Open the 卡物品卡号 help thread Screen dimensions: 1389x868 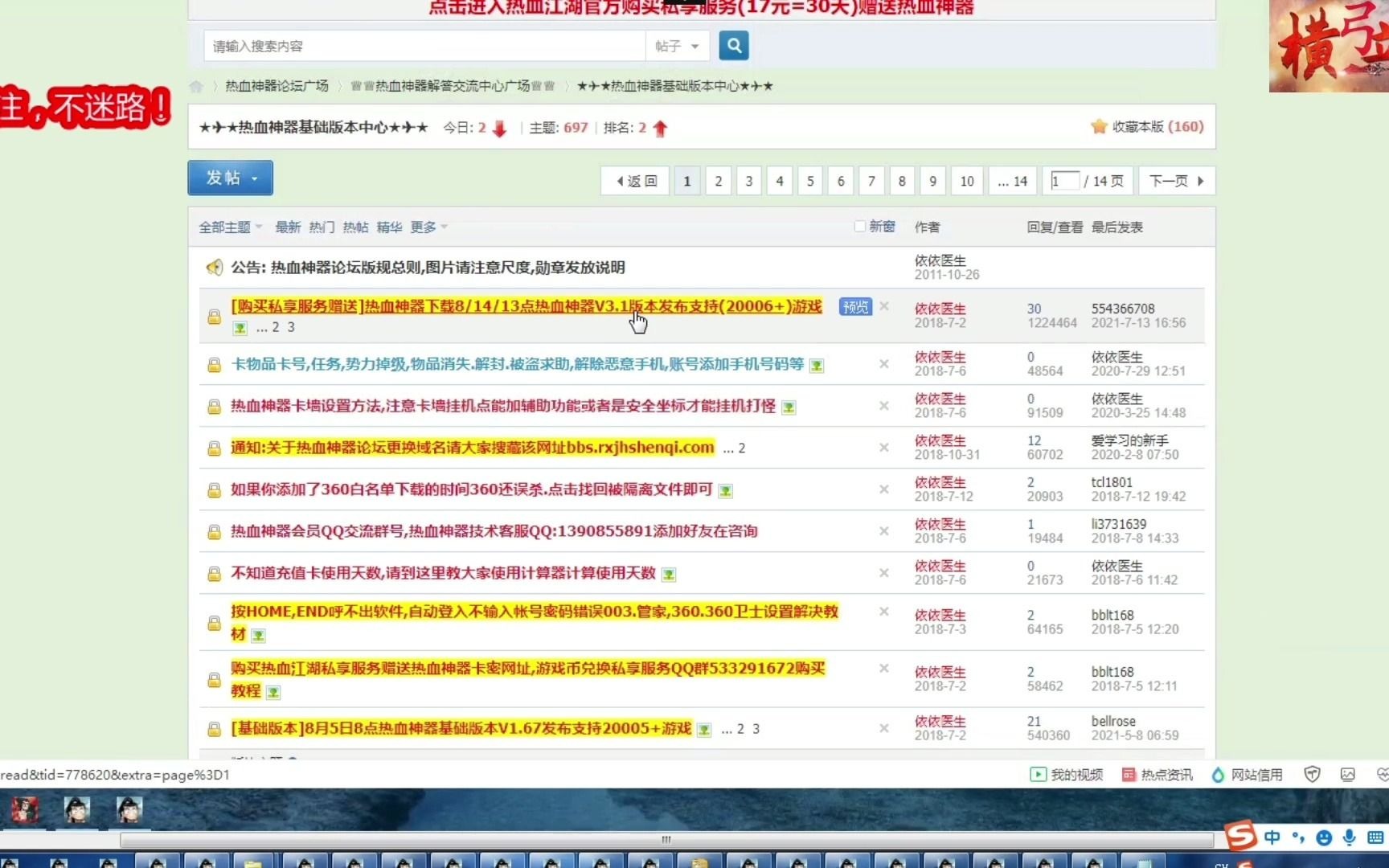point(518,364)
